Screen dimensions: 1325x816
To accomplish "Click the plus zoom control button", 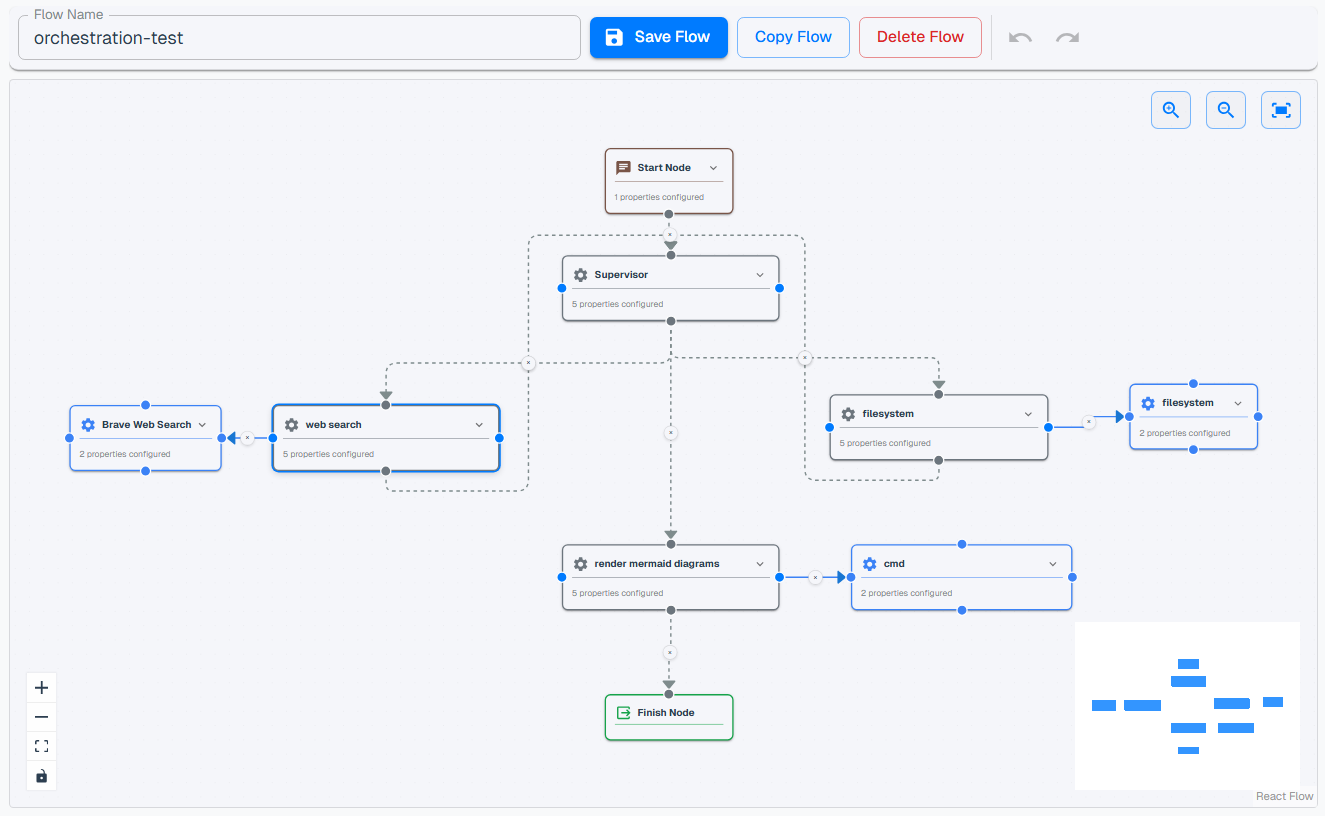I will tap(41, 688).
